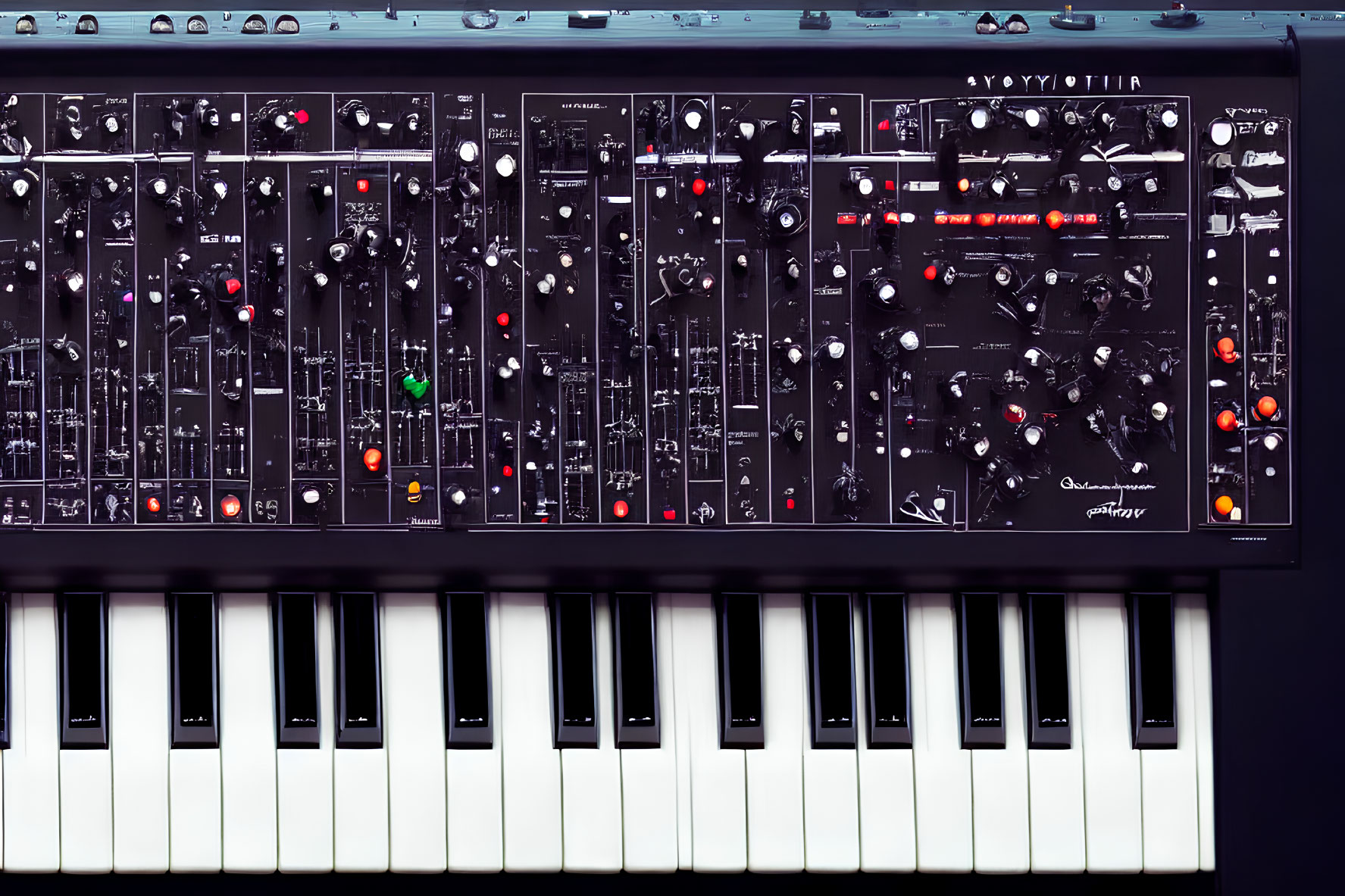The width and height of the screenshot is (1345, 896).
Task: Click the red-capped knob in top-left panel row
Action: (x=302, y=117)
